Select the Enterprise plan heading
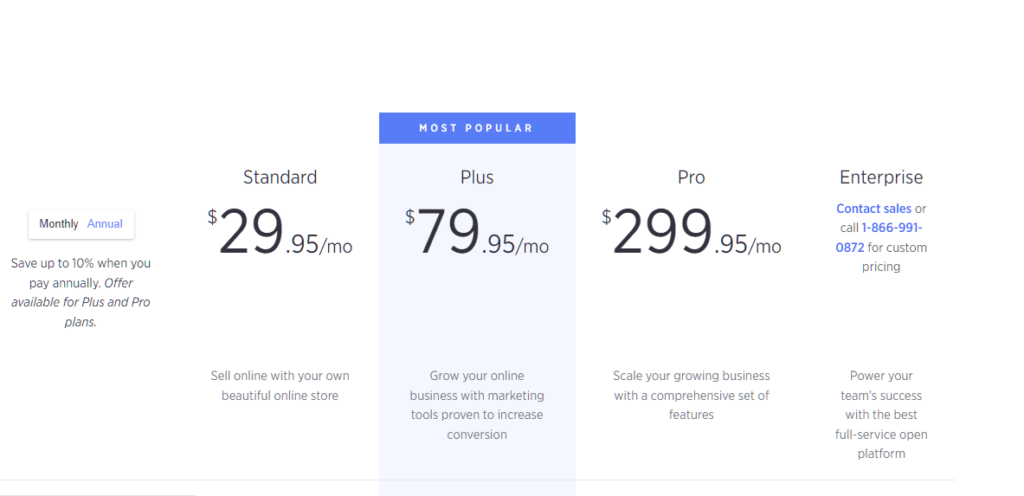Image resolution: width=1024 pixels, height=496 pixels. [881, 177]
